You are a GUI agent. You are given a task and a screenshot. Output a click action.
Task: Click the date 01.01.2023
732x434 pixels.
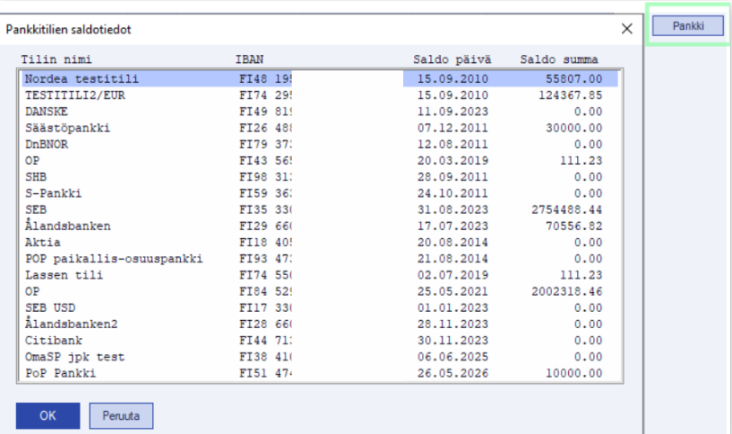tap(452, 308)
